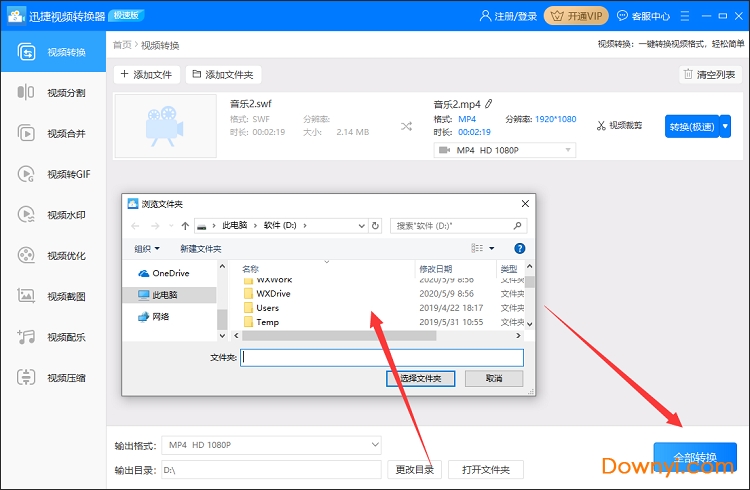This screenshot has height=490, width=750.
Task: Click 更改目录 button
Action: click(x=414, y=470)
